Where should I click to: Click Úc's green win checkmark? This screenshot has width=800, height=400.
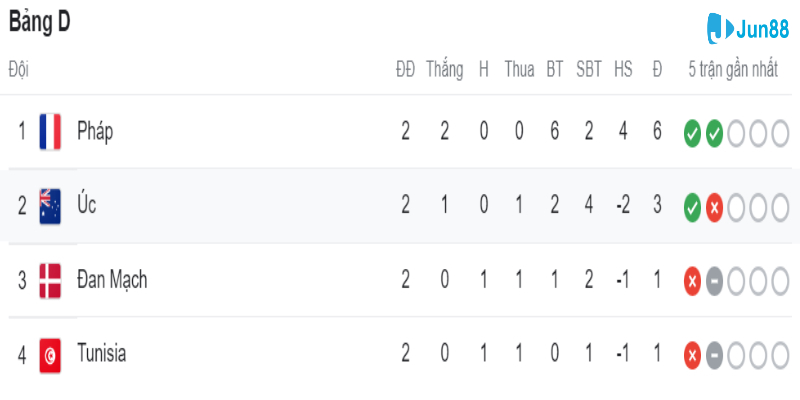click(x=692, y=207)
